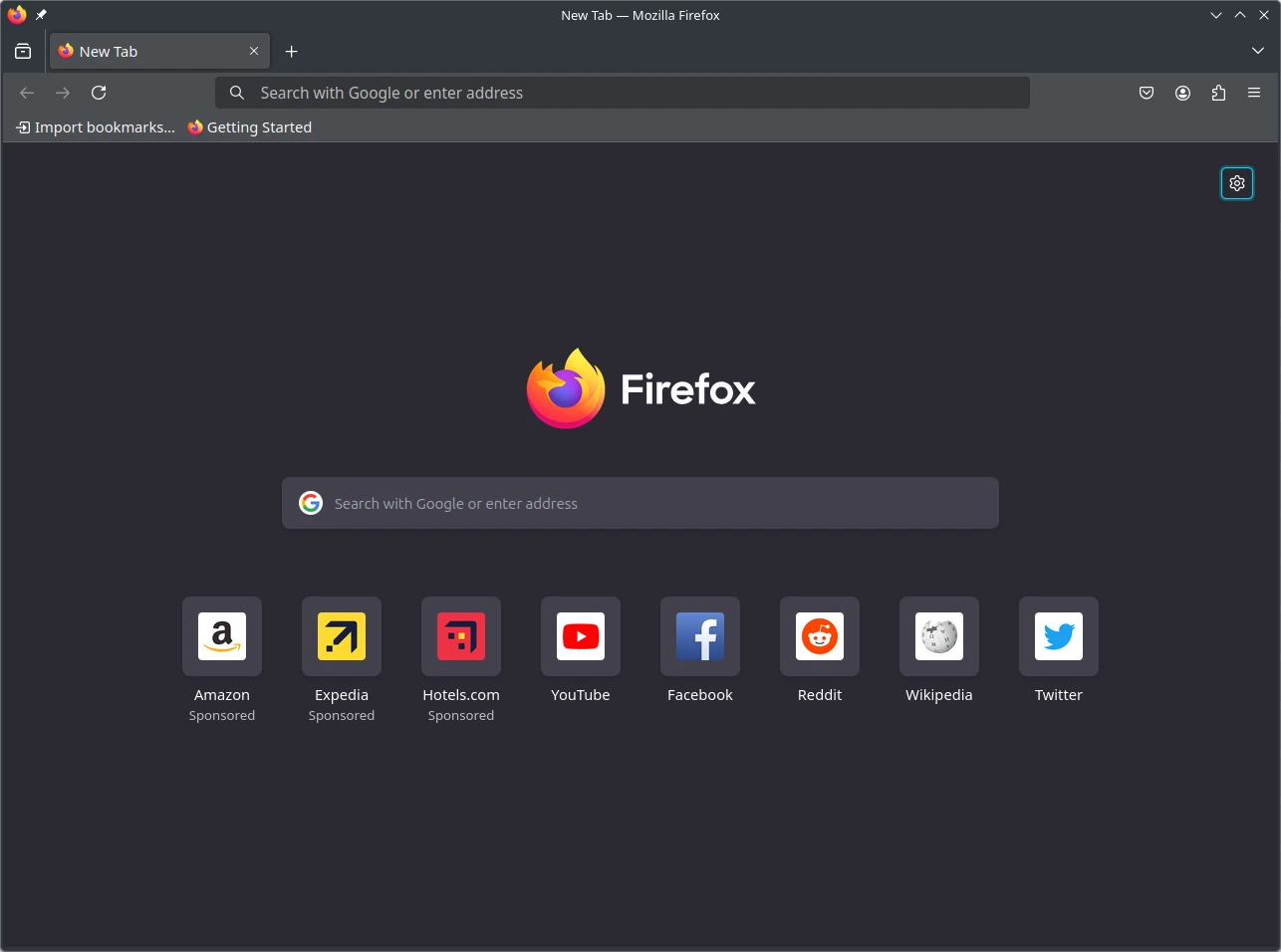Viewport: 1281px width, 952px height.
Task: Click the Firefox logo on page
Action: point(640,388)
